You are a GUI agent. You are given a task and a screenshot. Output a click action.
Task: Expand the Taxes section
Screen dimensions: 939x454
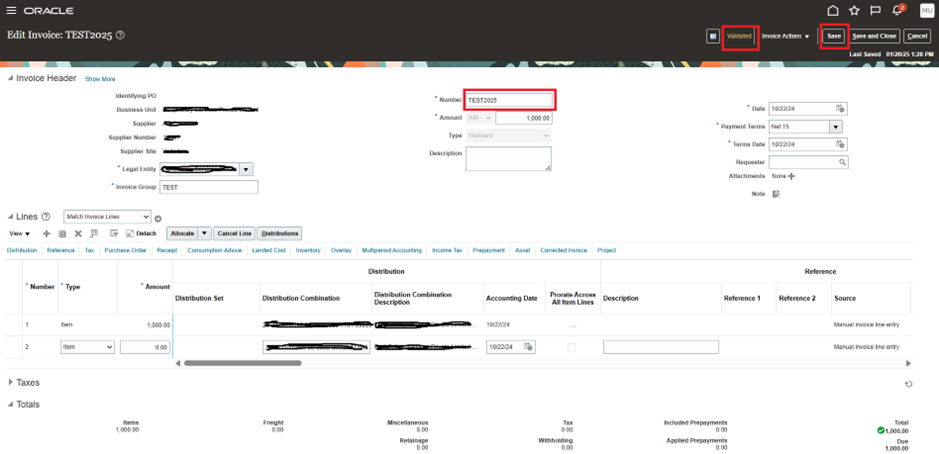(x=11, y=382)
